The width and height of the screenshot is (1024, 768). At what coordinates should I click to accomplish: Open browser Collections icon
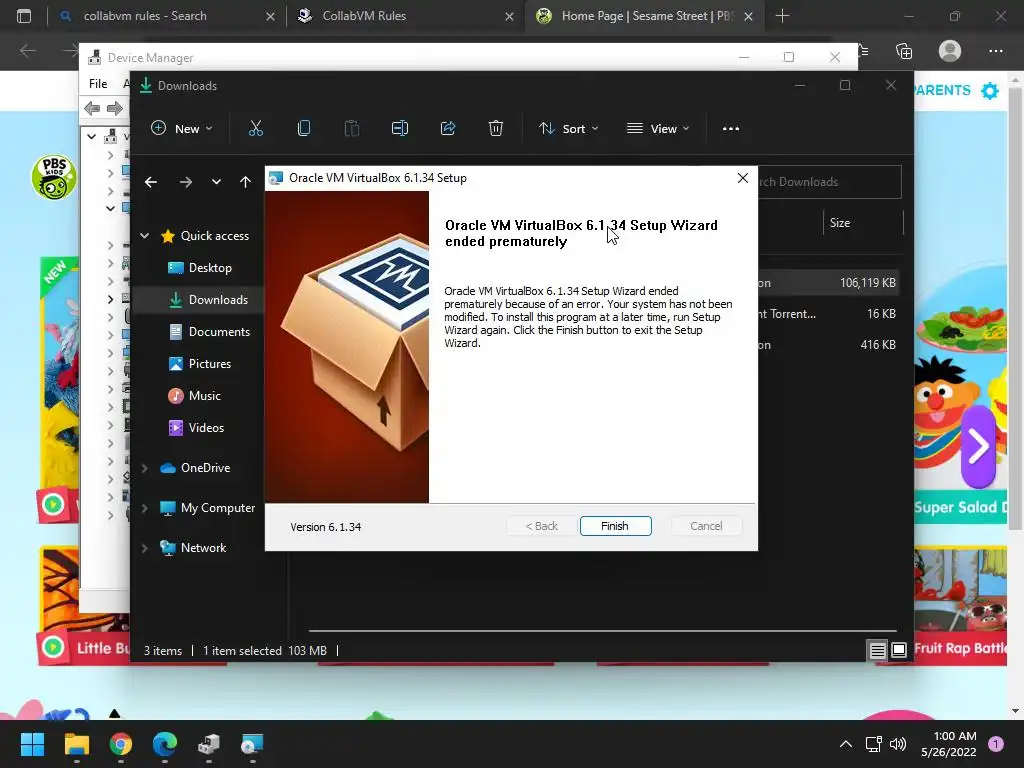pyautogui.click(x=904, y=51)
